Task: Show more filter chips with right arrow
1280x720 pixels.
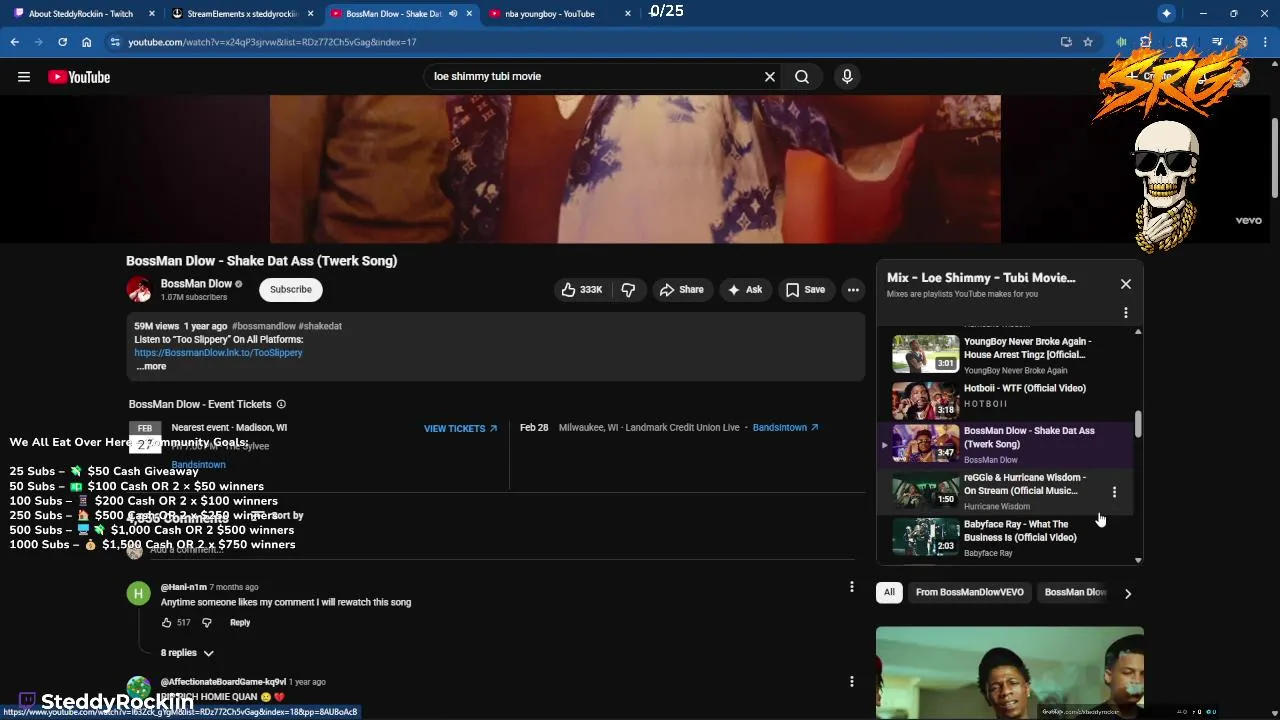Action: (1127, 593)
